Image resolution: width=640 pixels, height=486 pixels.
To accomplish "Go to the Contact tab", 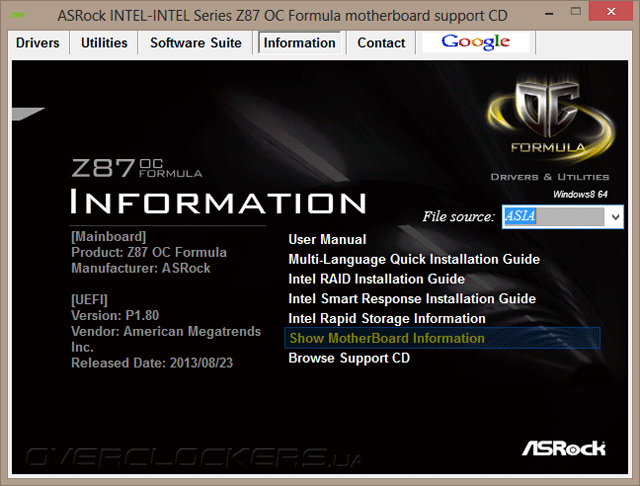I will pyautogui.click(x=381, y=43).
